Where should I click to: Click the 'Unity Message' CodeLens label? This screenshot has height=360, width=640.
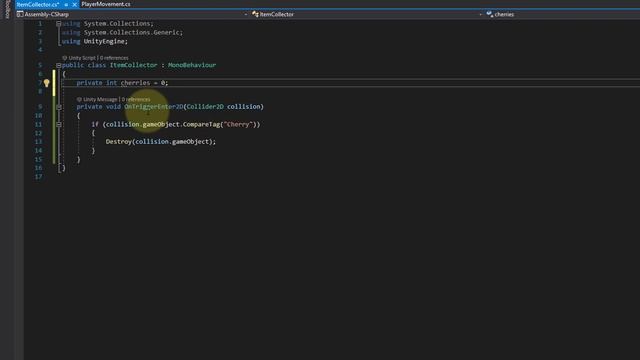point(100,100)
